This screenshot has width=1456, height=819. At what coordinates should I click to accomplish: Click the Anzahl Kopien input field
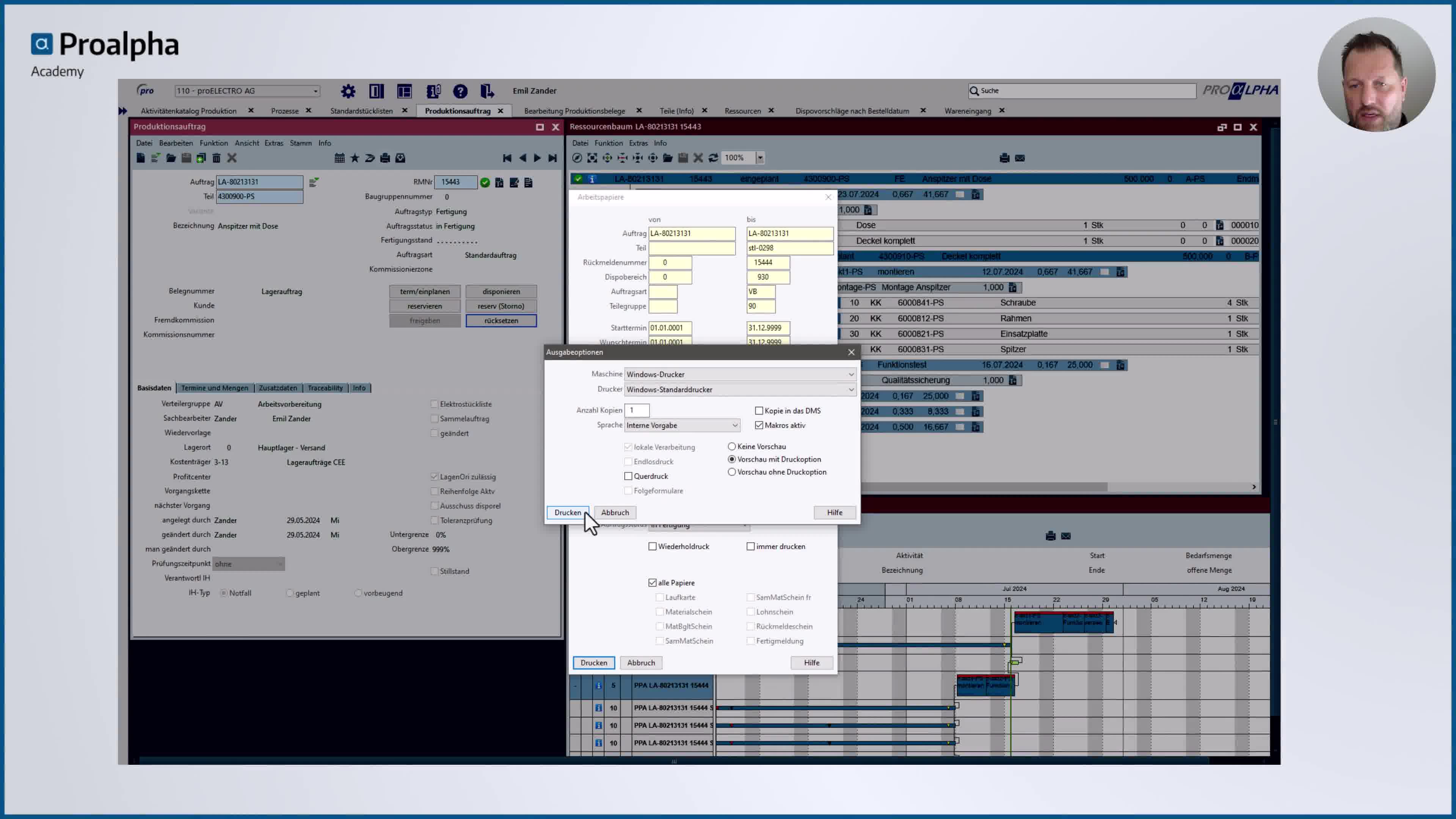pos(637,410)
